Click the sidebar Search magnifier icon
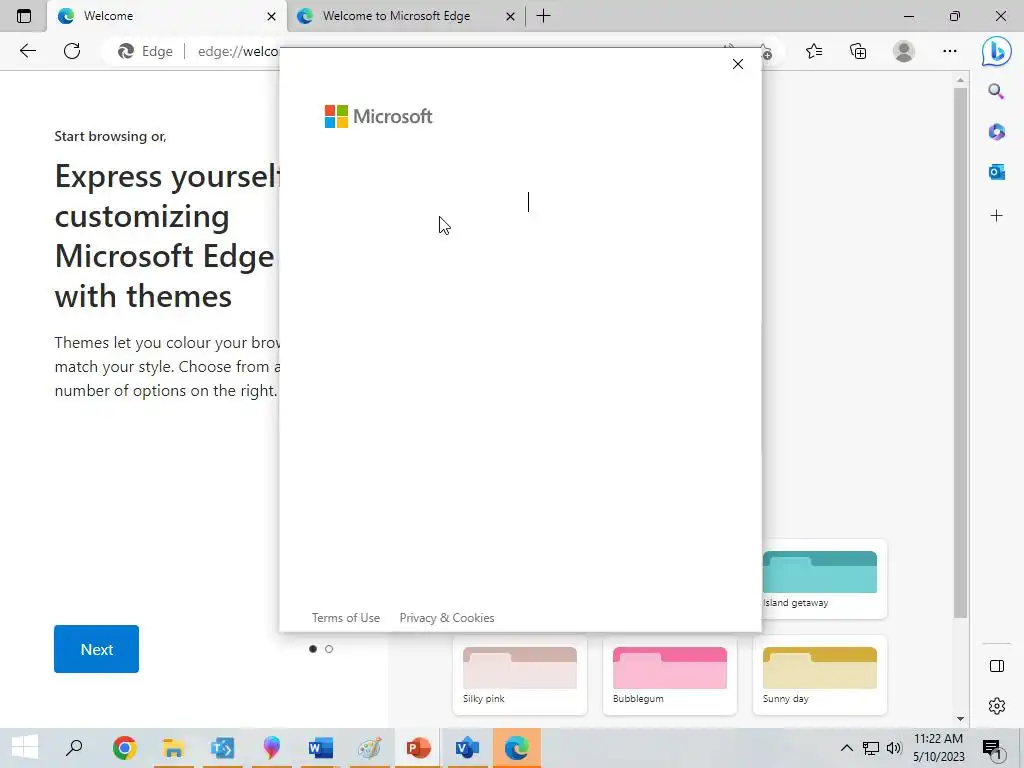This screenshot has width=1024, height=768. (996, 91)
